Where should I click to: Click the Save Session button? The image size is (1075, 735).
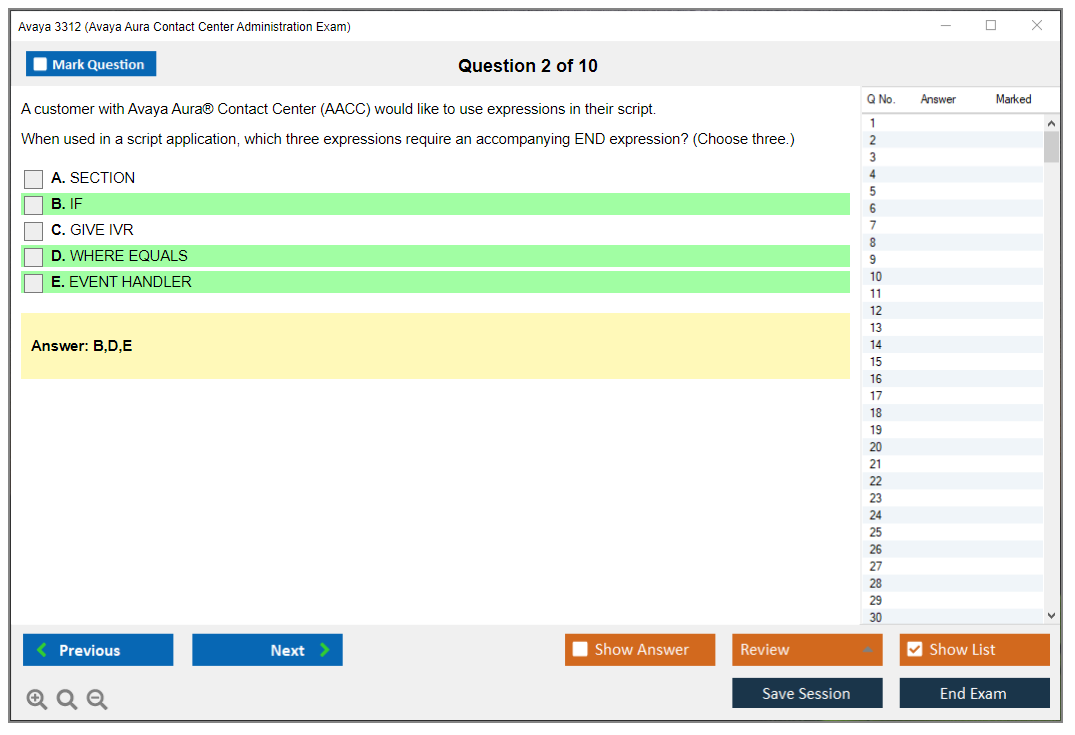tap(806, 693)
